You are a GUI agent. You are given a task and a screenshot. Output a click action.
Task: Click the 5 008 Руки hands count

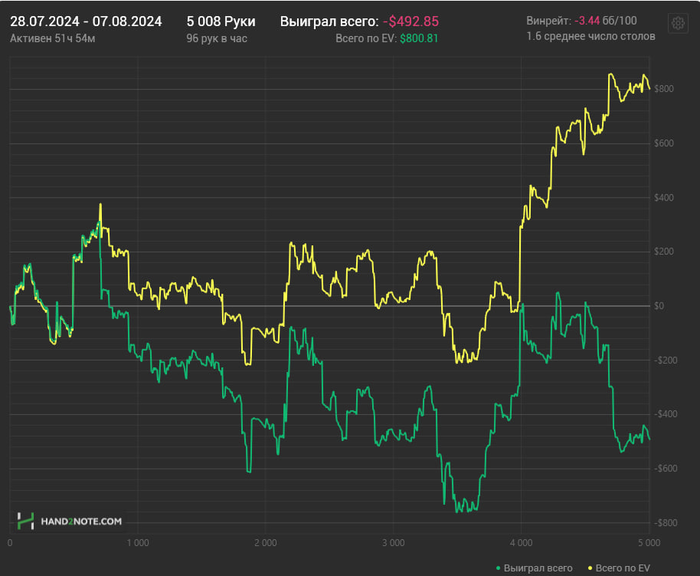tap(220, 20)
